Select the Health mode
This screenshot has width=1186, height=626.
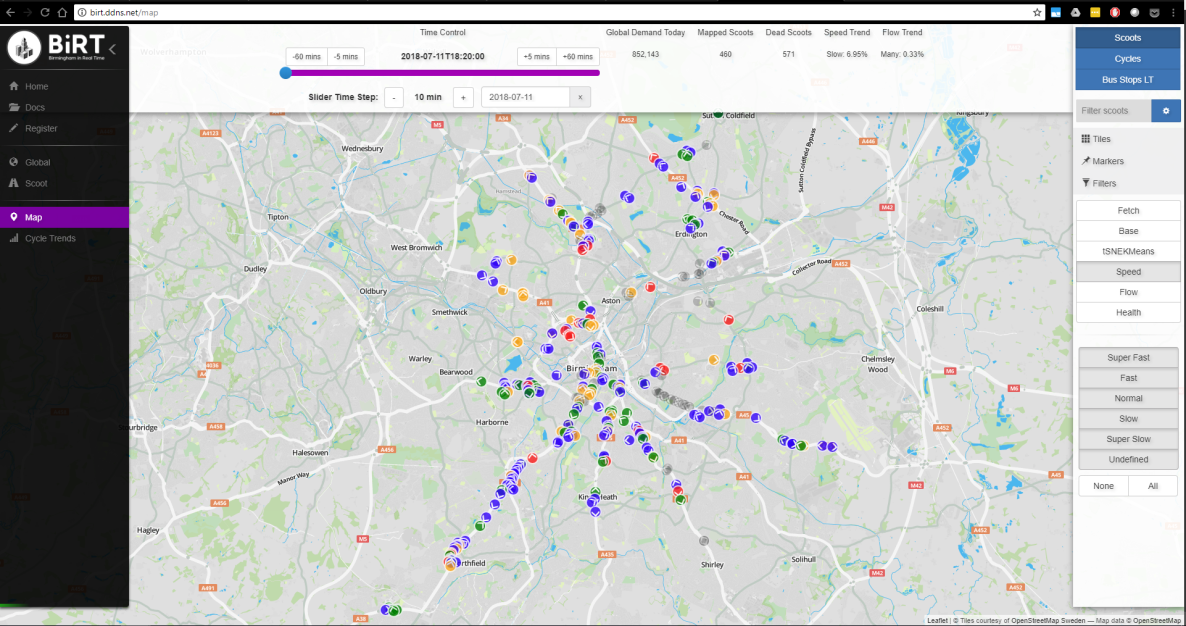point(1128,312)
